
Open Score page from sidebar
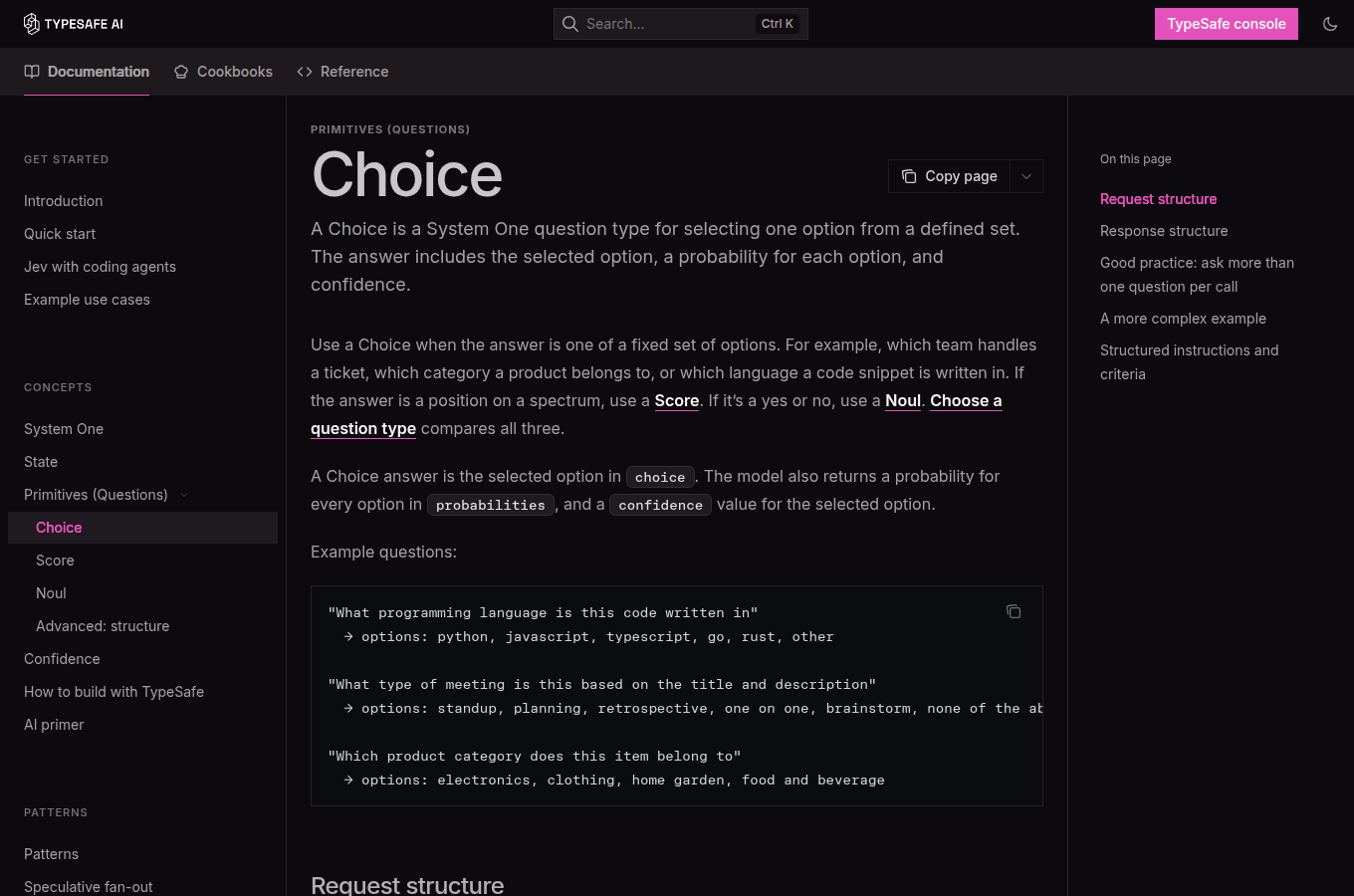pos(55,560)
